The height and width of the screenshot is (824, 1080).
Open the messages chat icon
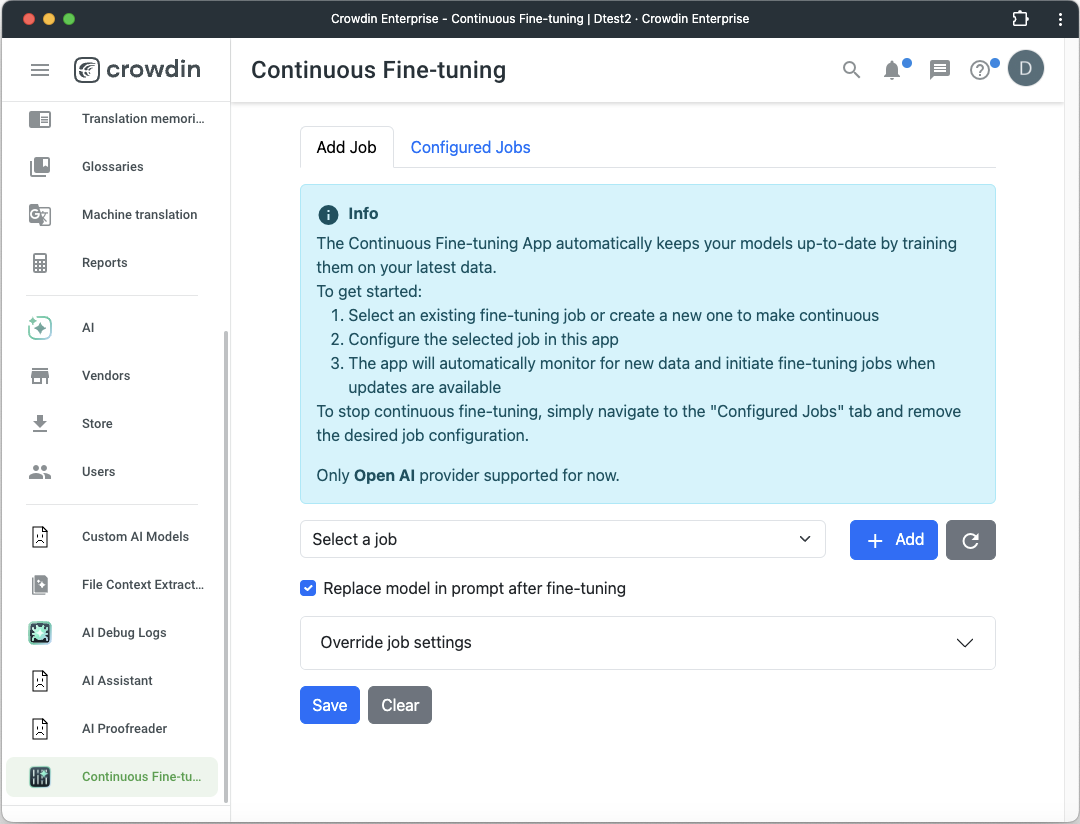coord(939,70)
